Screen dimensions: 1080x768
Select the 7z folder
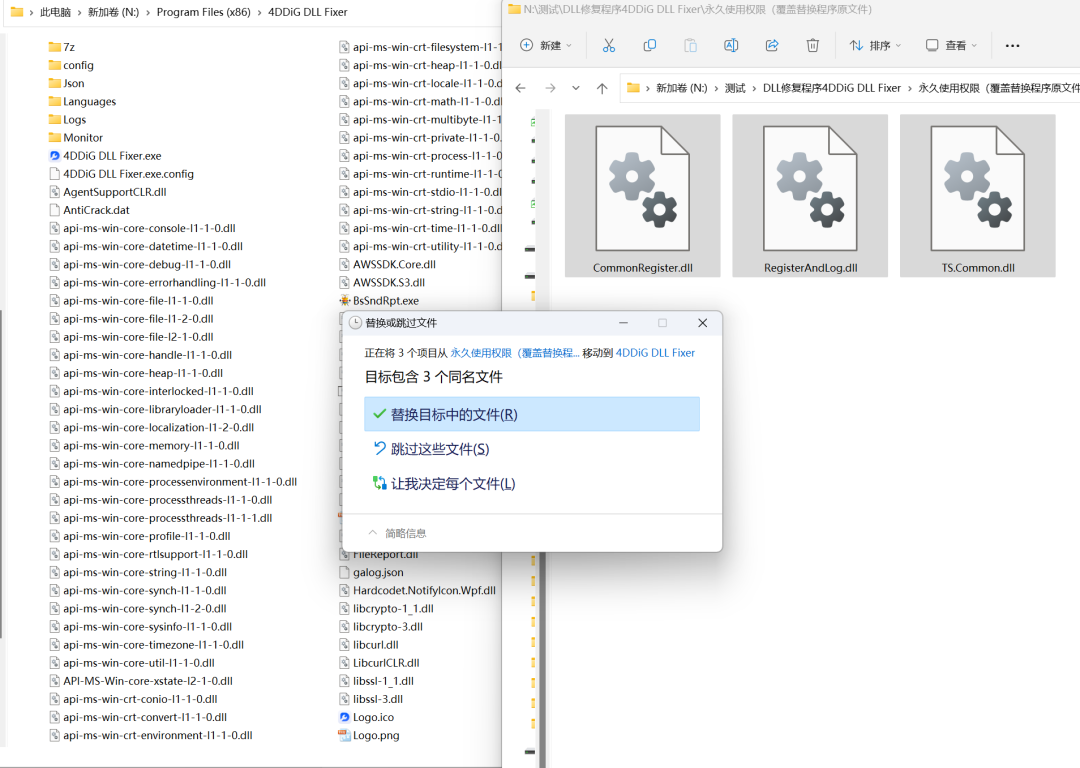pyautogui.click(x=62, y=47)
